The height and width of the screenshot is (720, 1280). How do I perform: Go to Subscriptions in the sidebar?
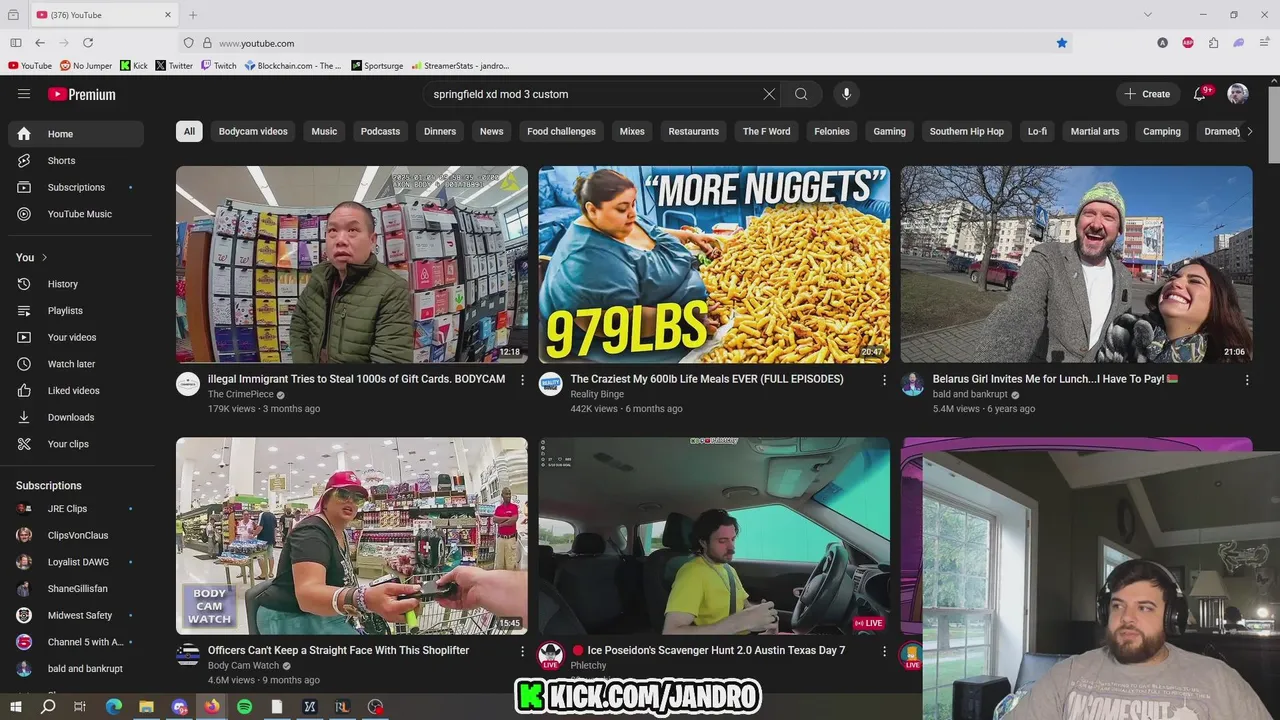[76, 187]
